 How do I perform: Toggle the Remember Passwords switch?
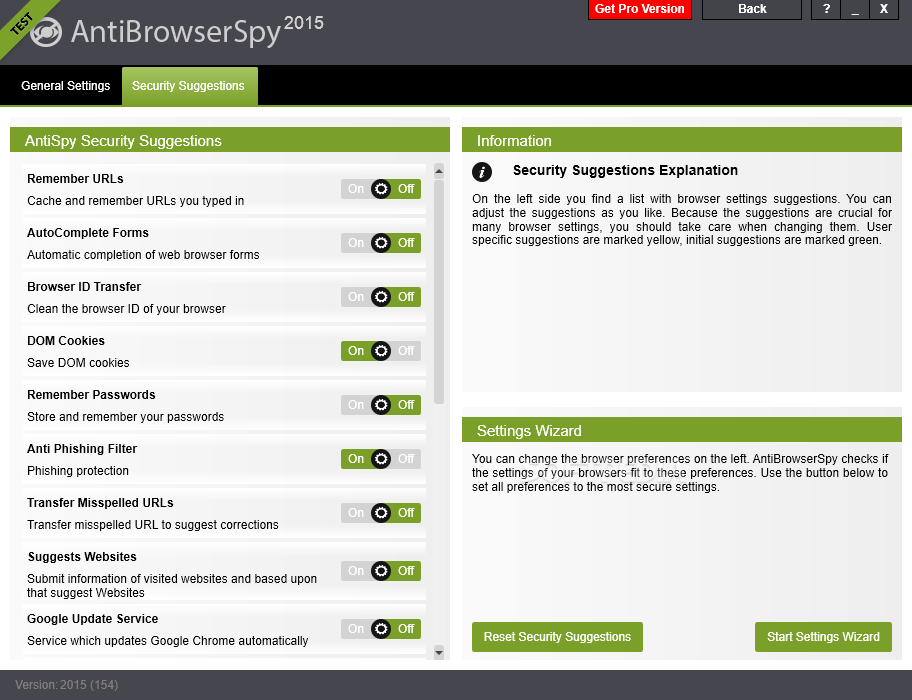click(x=381, y=405)
